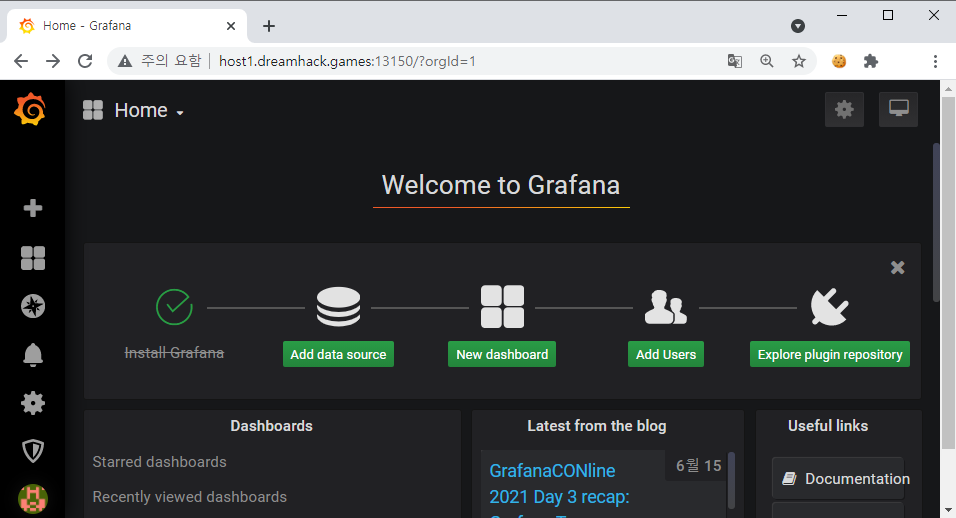This screenshot has width=956, height=518.
Task: Click Latest from the blog panel title
Action: tap(597, 426)
